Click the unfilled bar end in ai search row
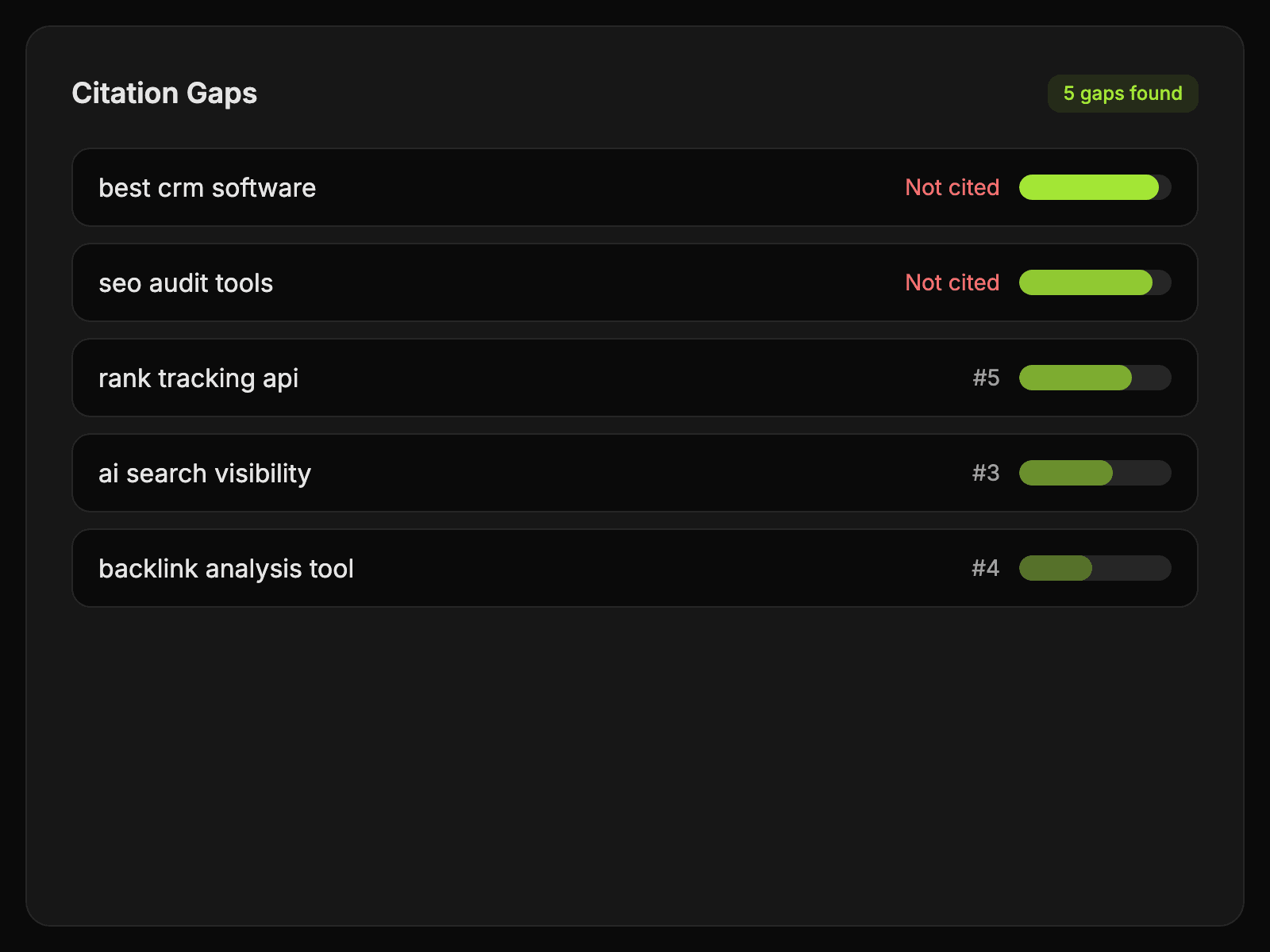 pyautogui.click(x=1141, y=473)
